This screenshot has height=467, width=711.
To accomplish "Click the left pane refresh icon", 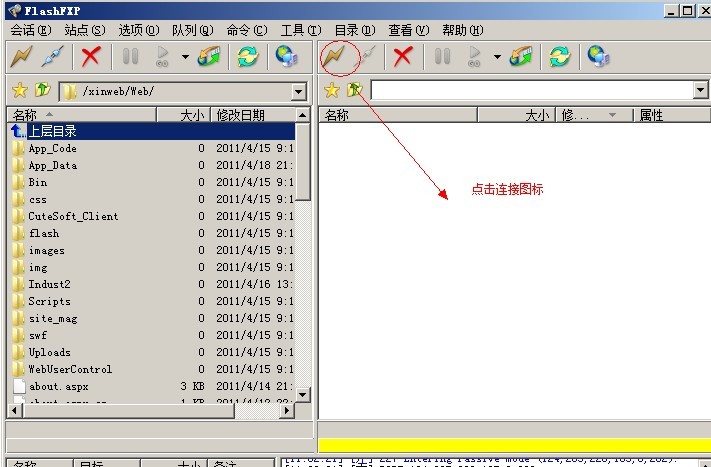I will coord(248,57).
